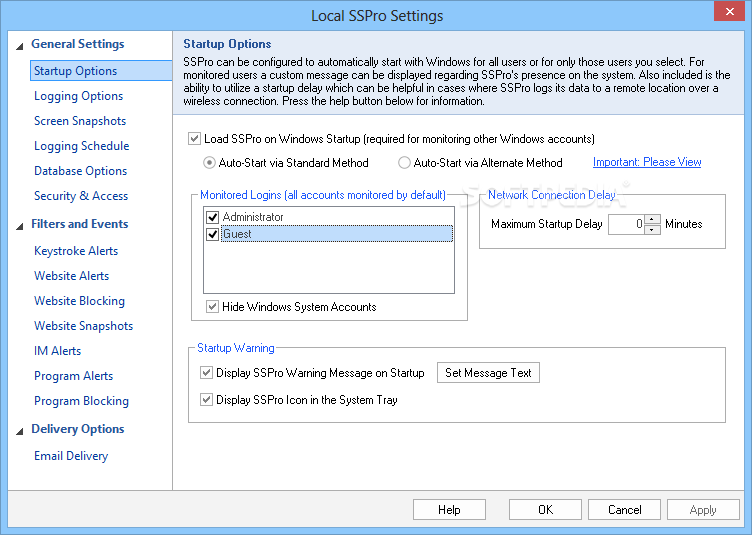Click the General Settings heading

point(78,44)
